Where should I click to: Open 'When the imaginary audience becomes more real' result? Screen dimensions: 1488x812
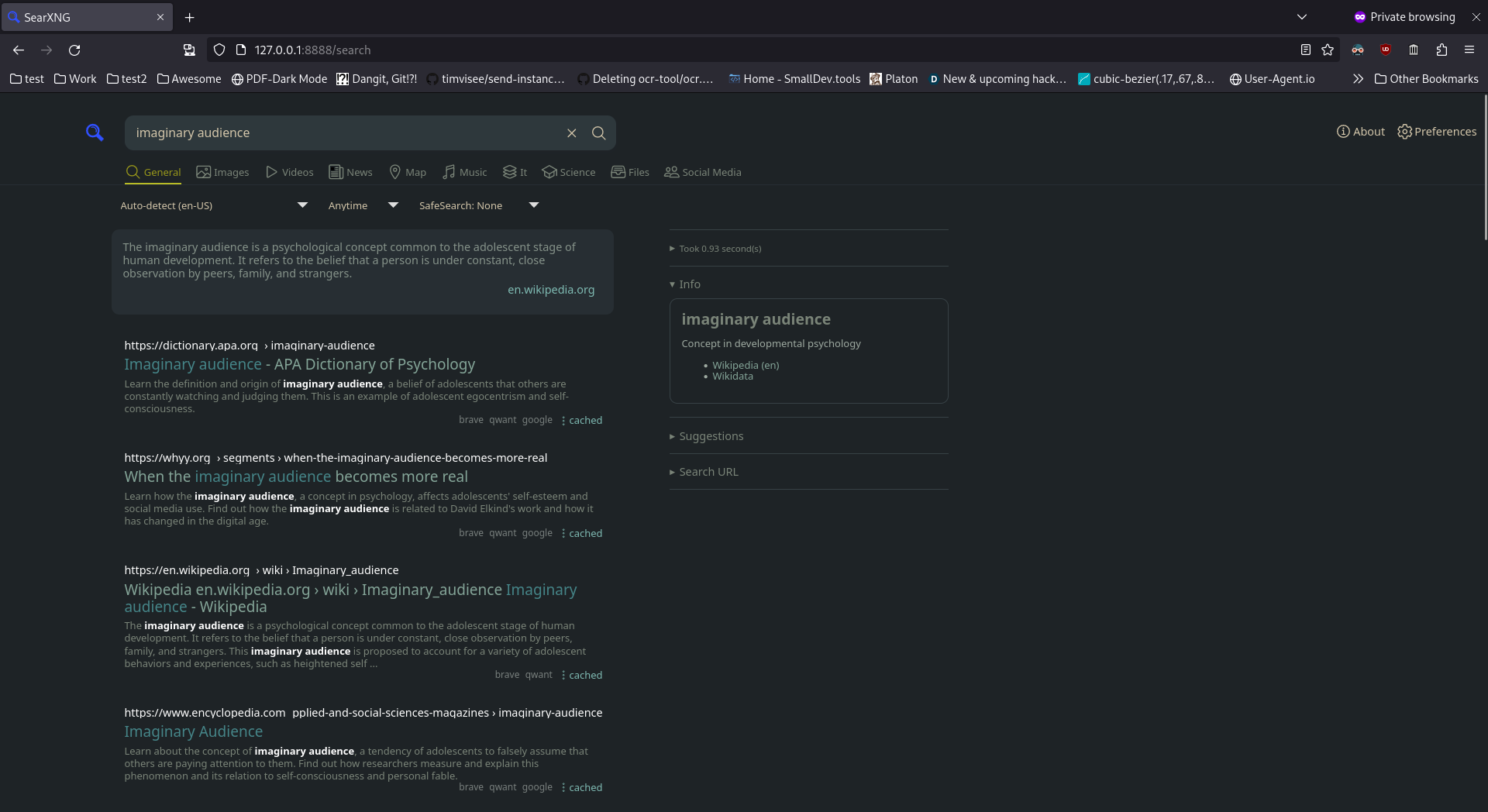(296, 477)
